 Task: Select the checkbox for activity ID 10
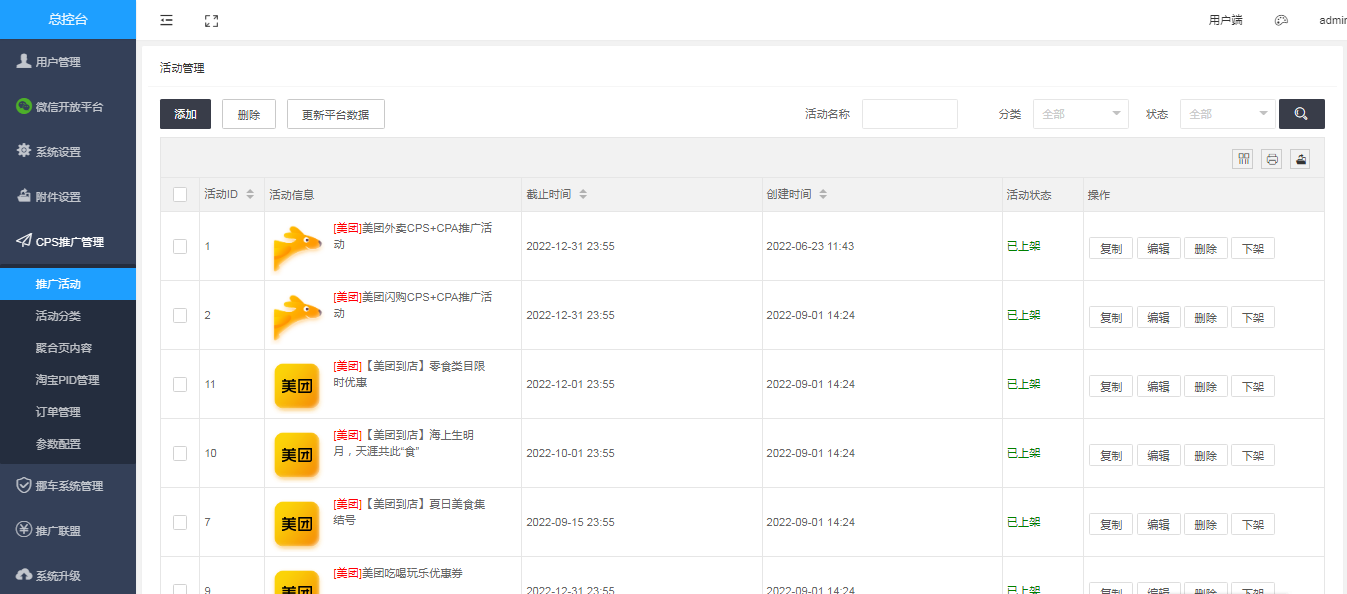pos(180,453)
